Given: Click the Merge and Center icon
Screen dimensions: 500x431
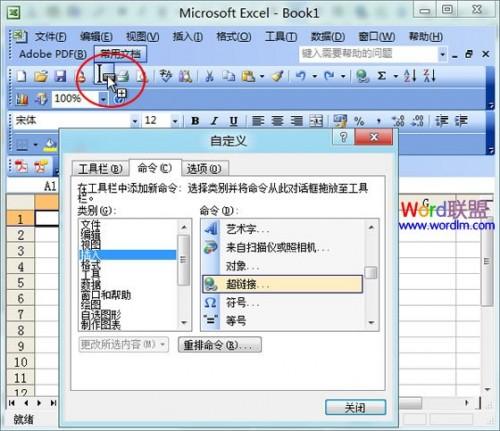Looking at the screenshot, I should (x=316, y=121).
